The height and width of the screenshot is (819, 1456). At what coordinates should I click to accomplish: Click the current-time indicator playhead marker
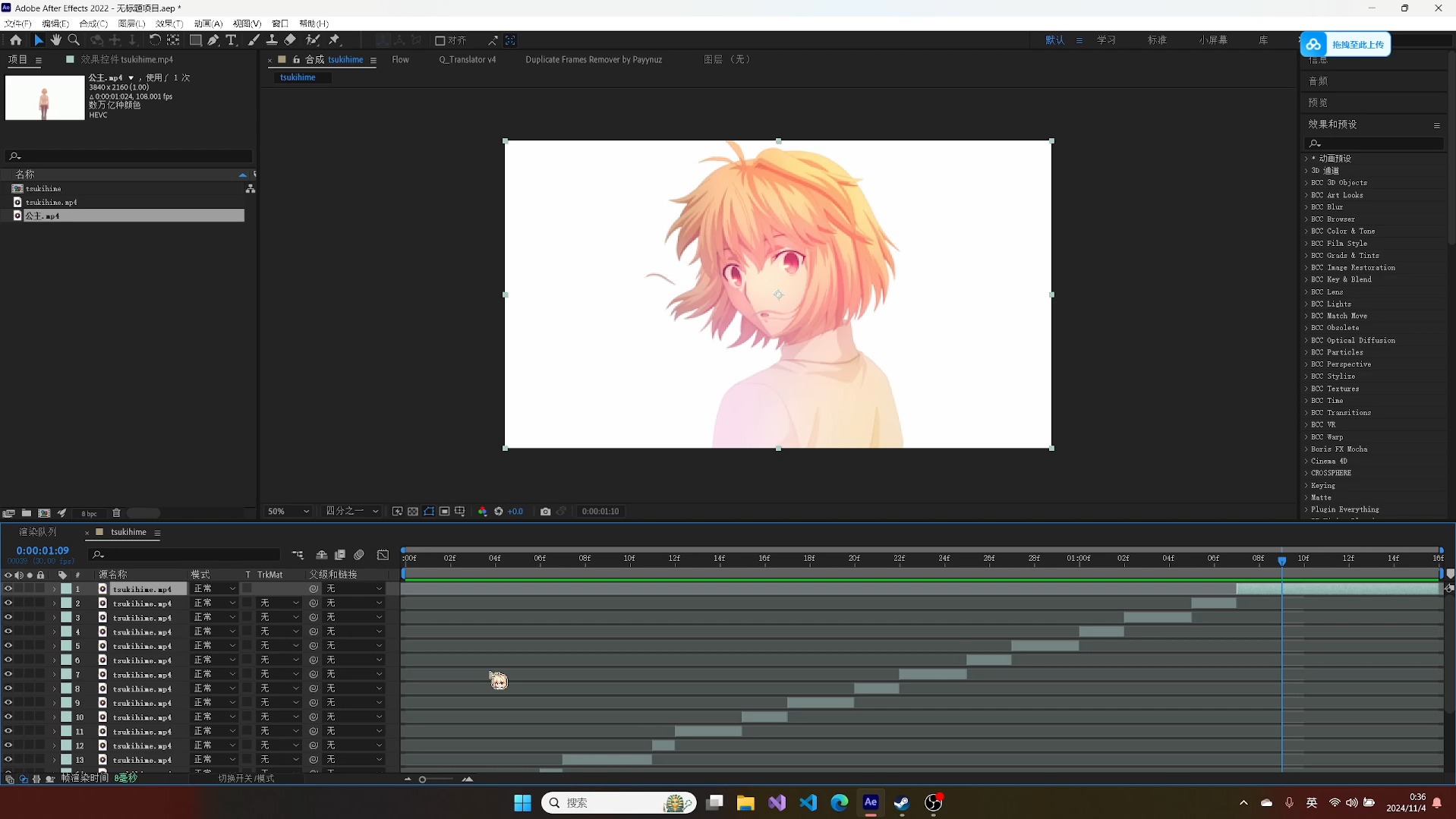pyautogui.click(x=1282, y=560)
